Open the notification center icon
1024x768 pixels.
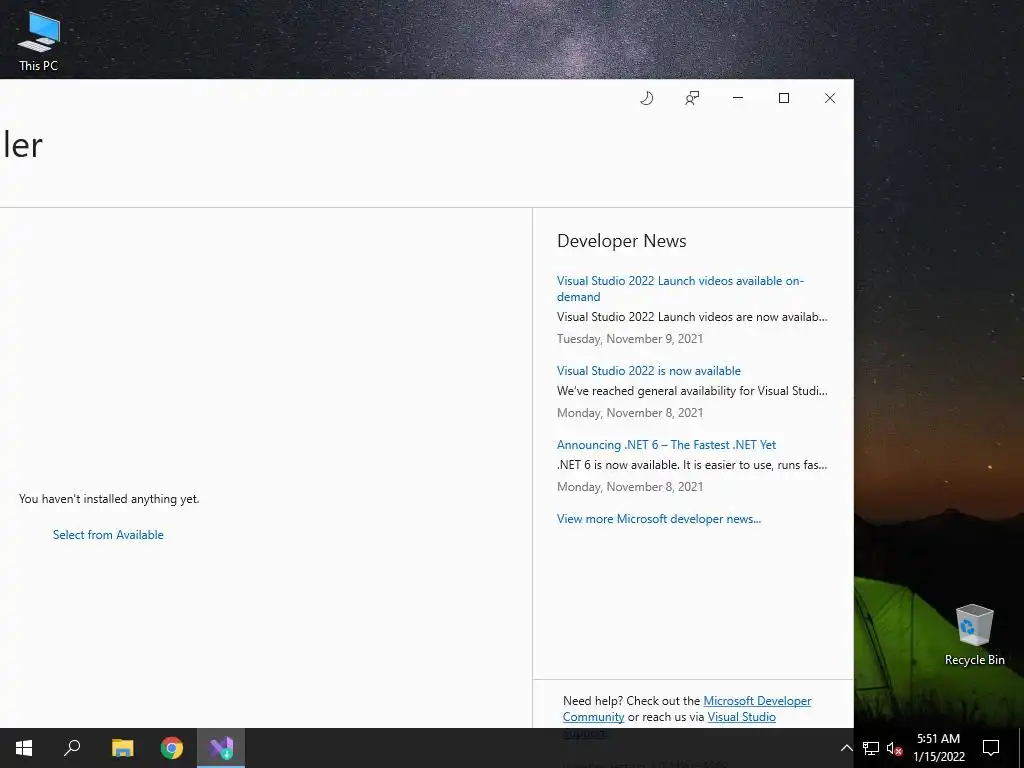pyautogui.click(x=991, y=748)
